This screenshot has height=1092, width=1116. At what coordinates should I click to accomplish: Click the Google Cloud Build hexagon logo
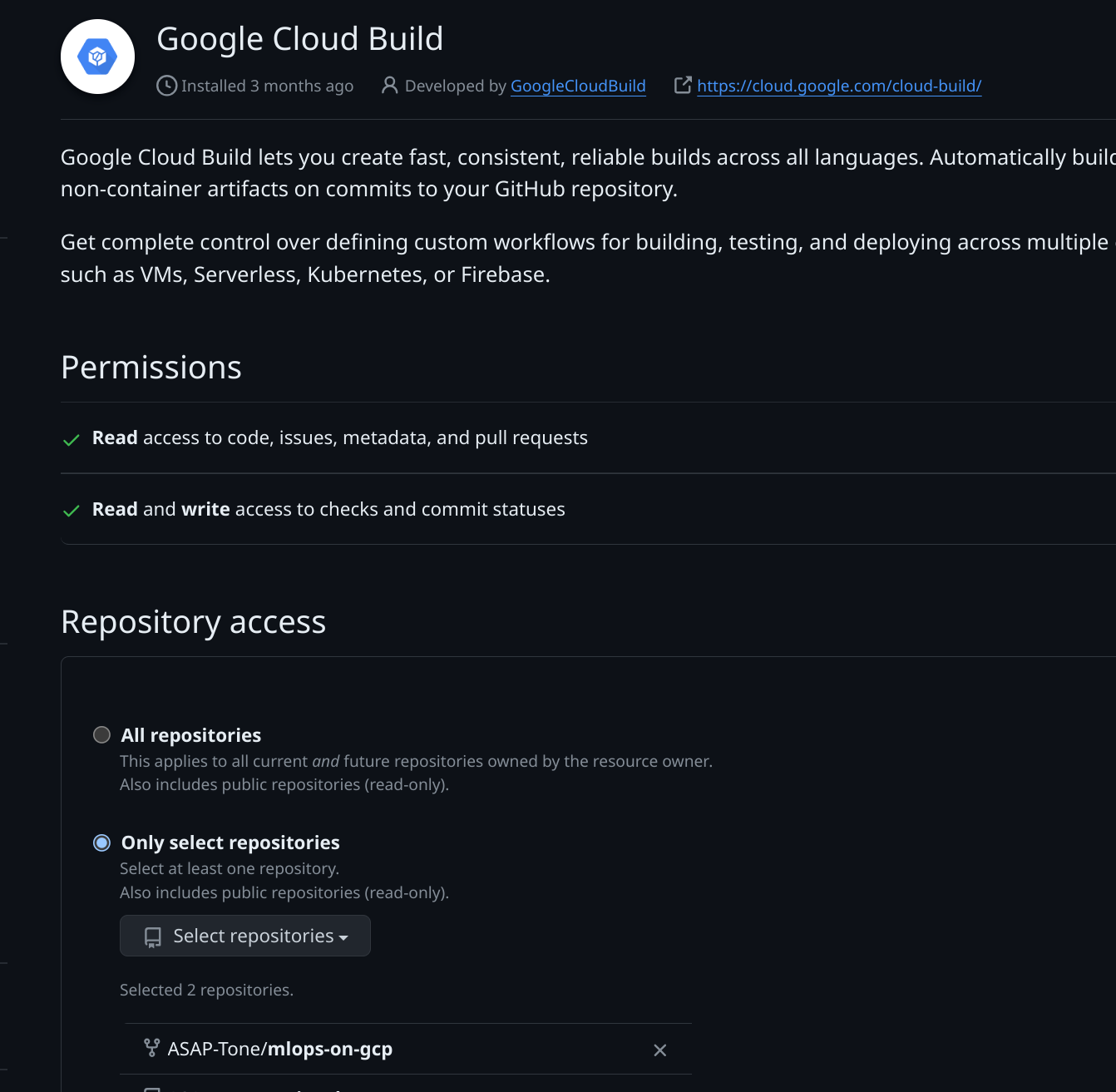coord(97,57)
